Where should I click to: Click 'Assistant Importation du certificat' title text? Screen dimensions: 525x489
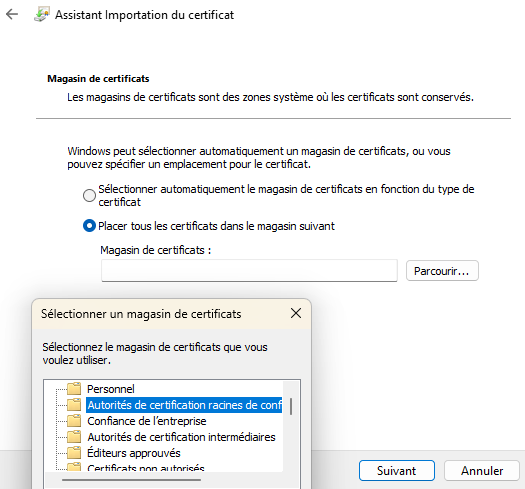144,15
